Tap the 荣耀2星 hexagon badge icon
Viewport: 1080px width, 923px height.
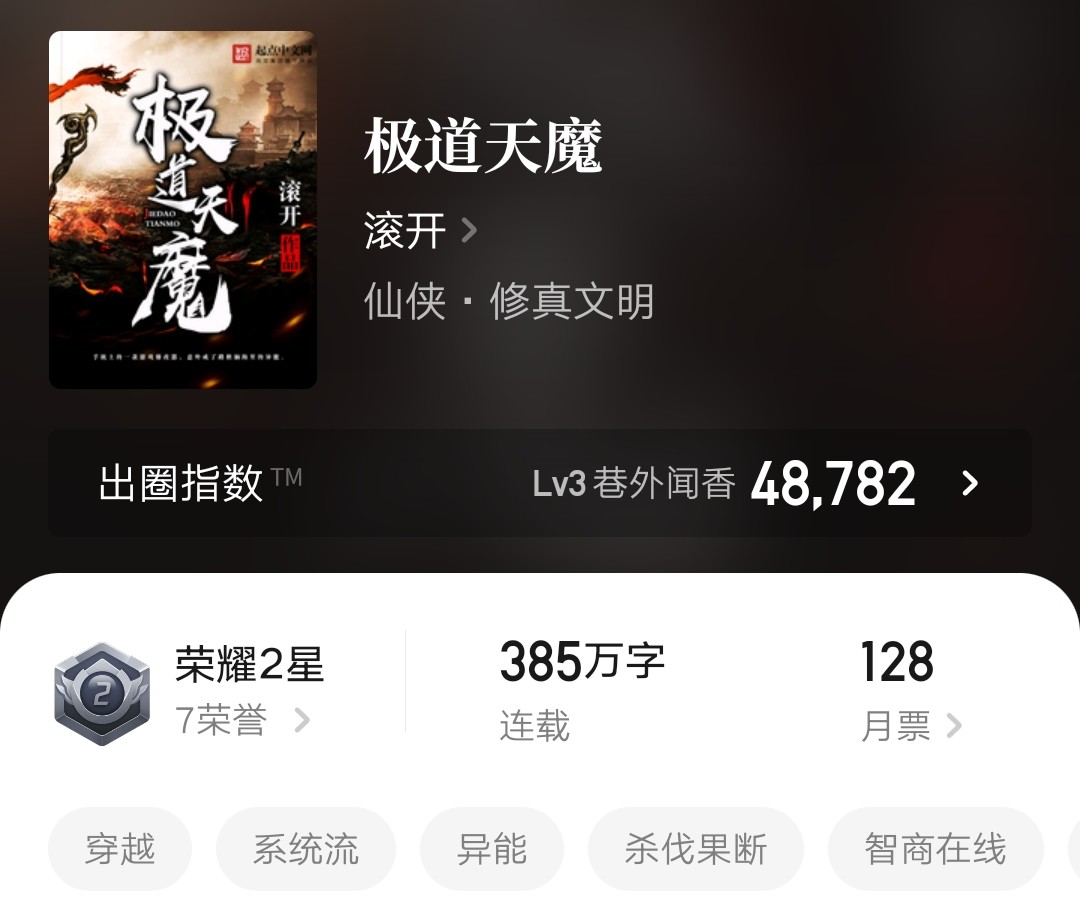click(x=102, y=693)
